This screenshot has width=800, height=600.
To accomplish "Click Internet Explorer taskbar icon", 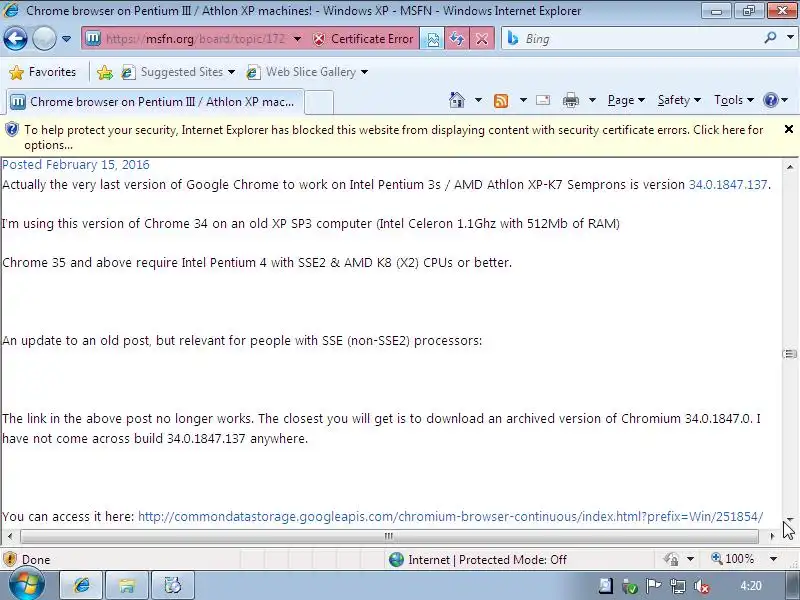I will point(81,585).
